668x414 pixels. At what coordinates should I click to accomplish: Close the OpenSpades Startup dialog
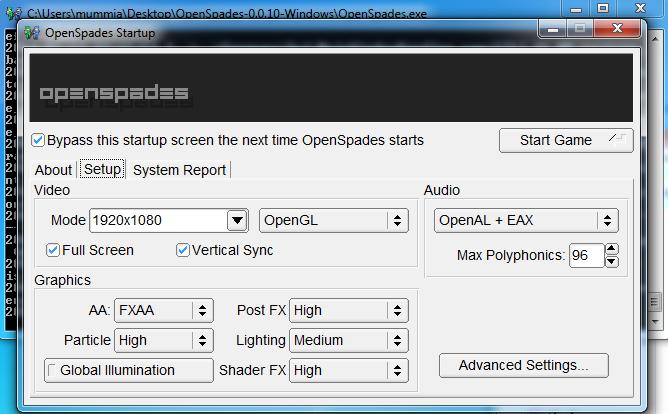point(617,29)
